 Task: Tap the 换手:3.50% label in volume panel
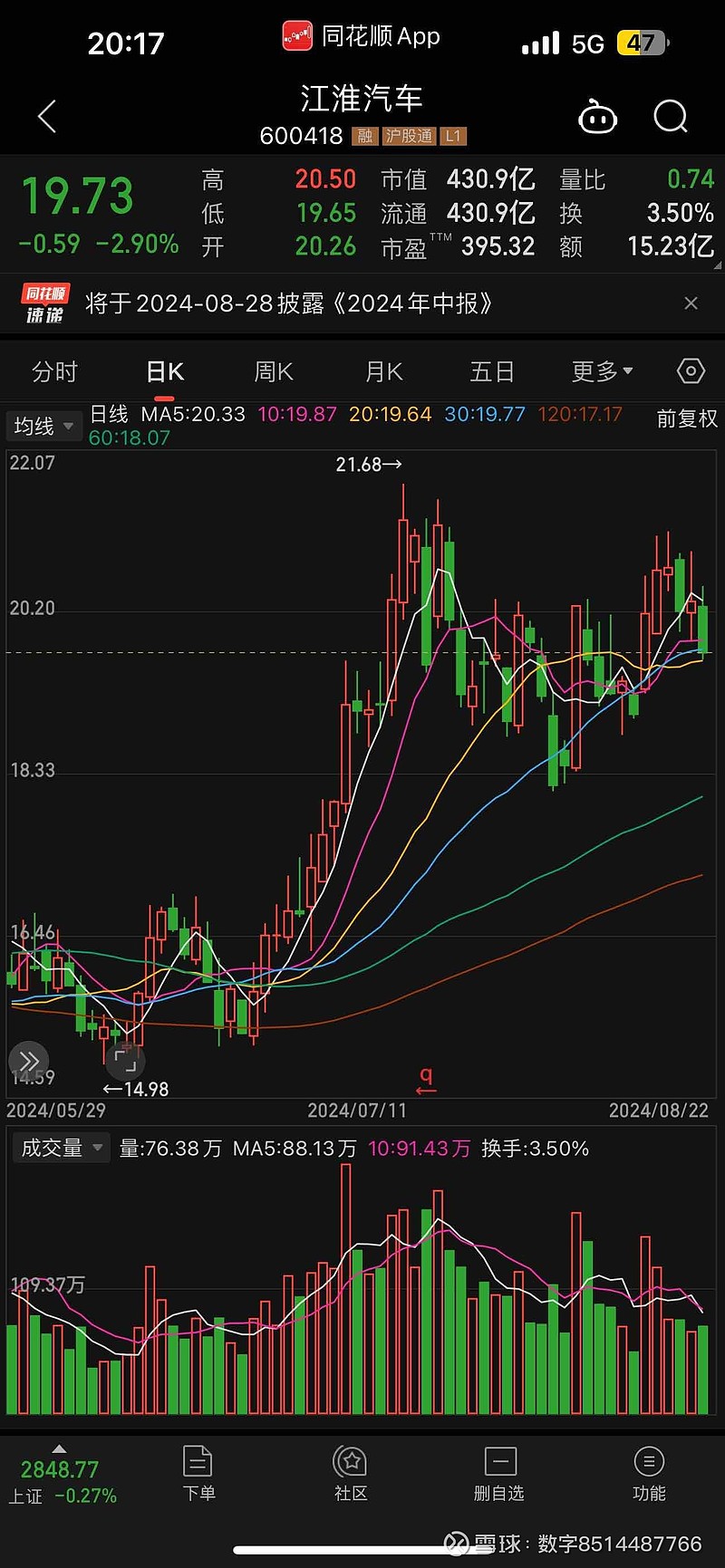point(536,1149)
